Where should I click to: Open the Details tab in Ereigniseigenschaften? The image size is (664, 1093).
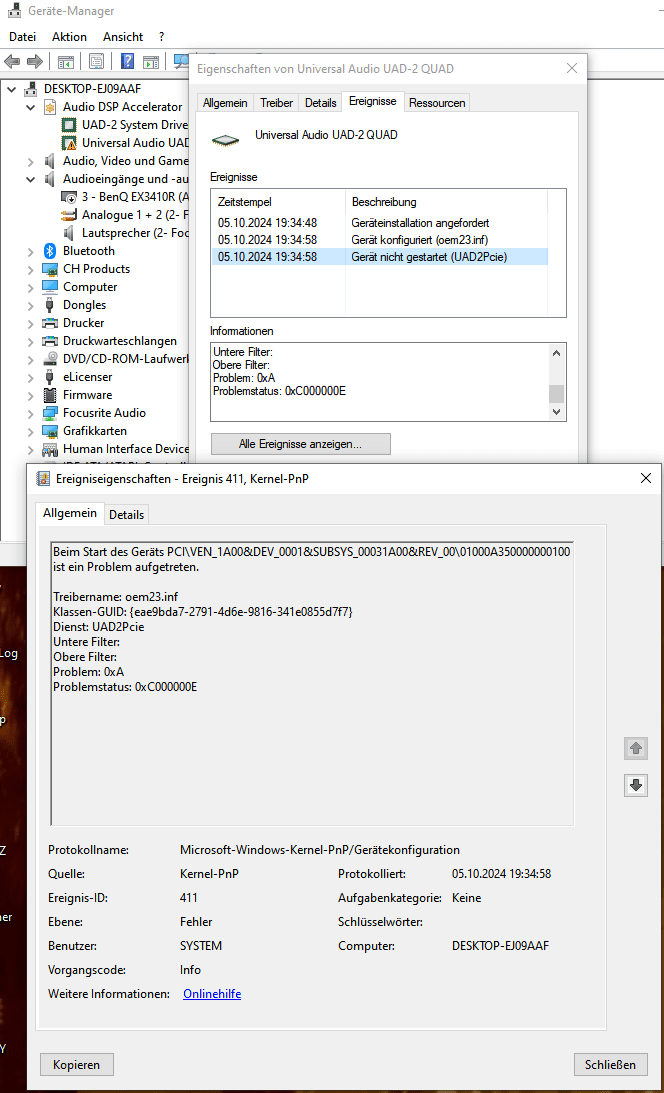[x=126, y=515]
